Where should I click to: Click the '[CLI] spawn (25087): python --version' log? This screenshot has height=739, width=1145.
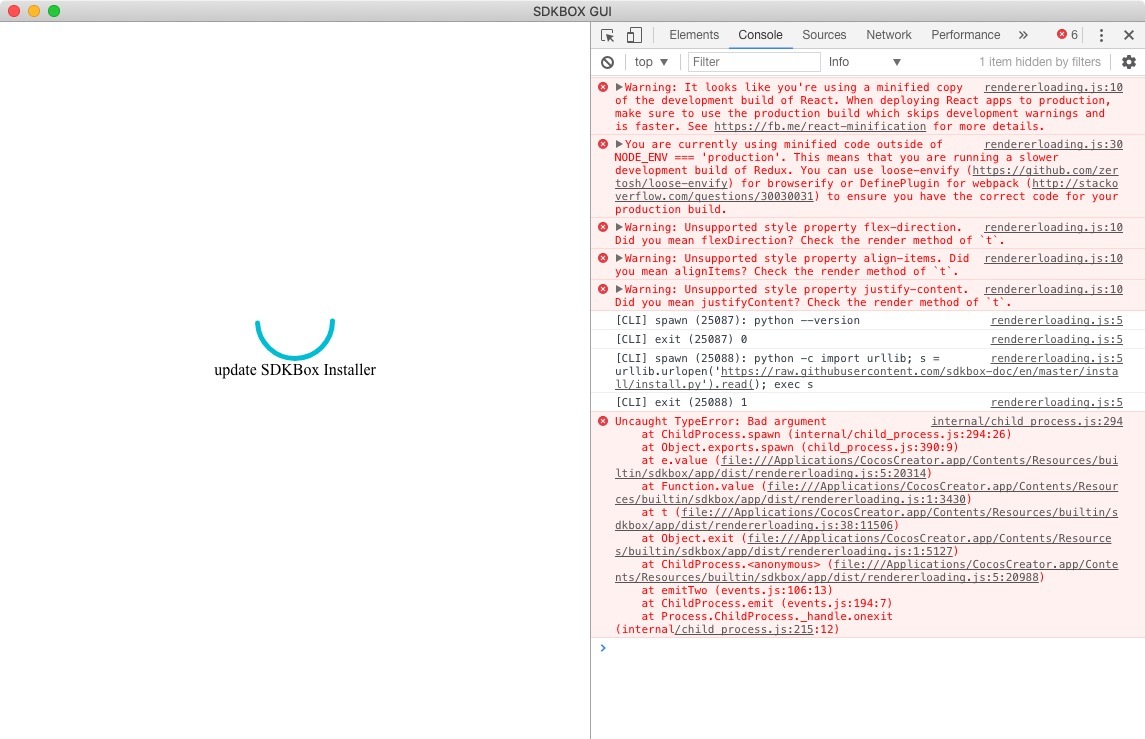pyautogui.click(x=738, y=321)
